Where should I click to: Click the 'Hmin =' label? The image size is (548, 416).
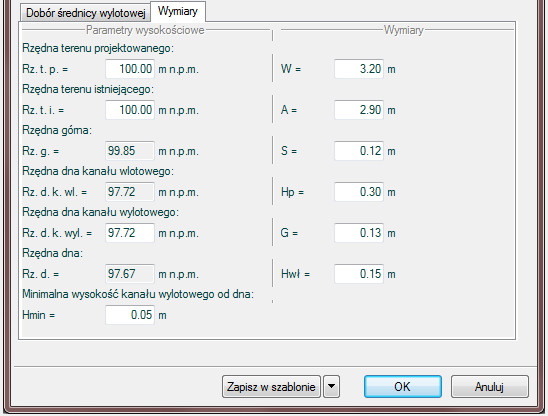coord(39,315)
